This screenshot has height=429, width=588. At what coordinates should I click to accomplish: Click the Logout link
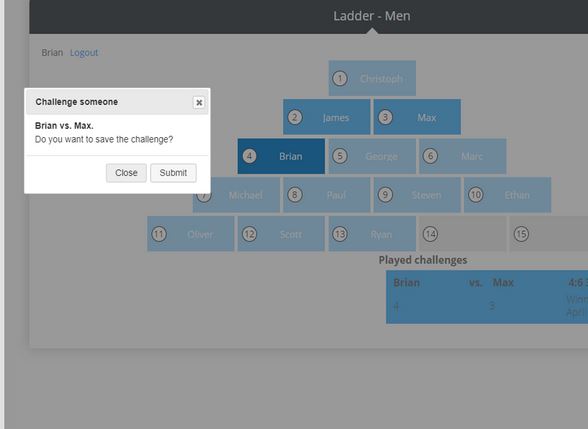pyautogui.click(x=84, y=52)
